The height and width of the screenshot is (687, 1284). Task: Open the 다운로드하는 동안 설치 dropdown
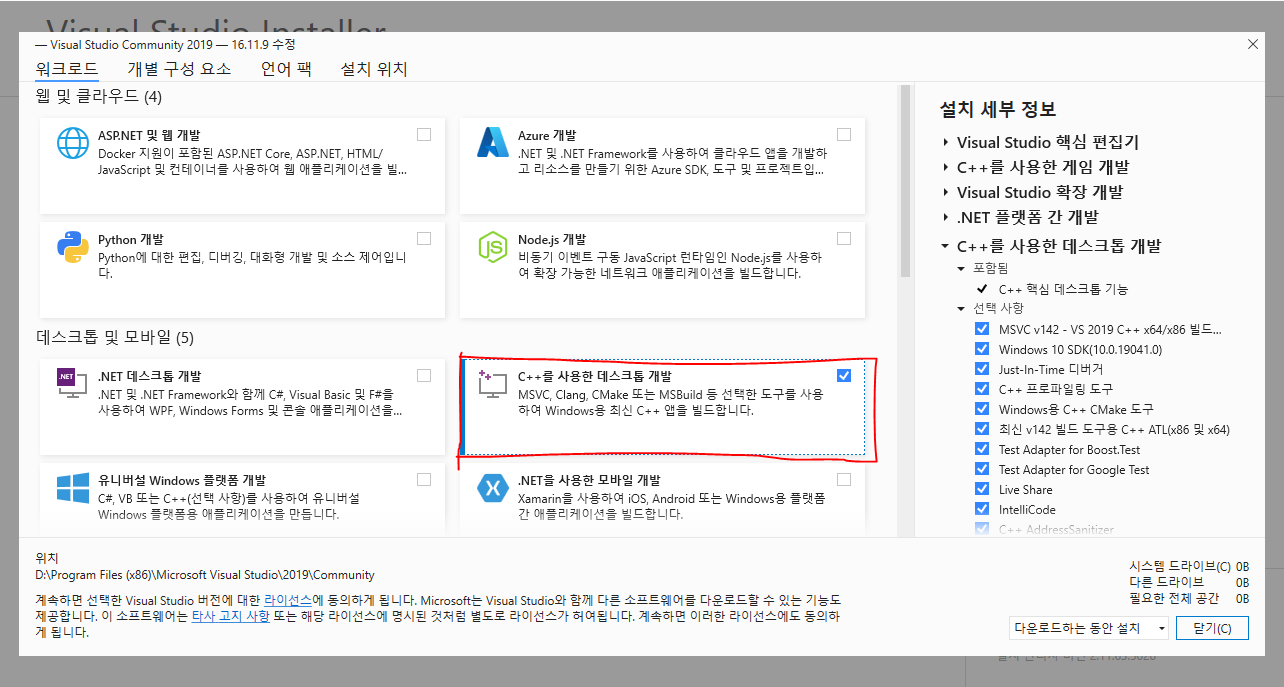(1089, 628)
